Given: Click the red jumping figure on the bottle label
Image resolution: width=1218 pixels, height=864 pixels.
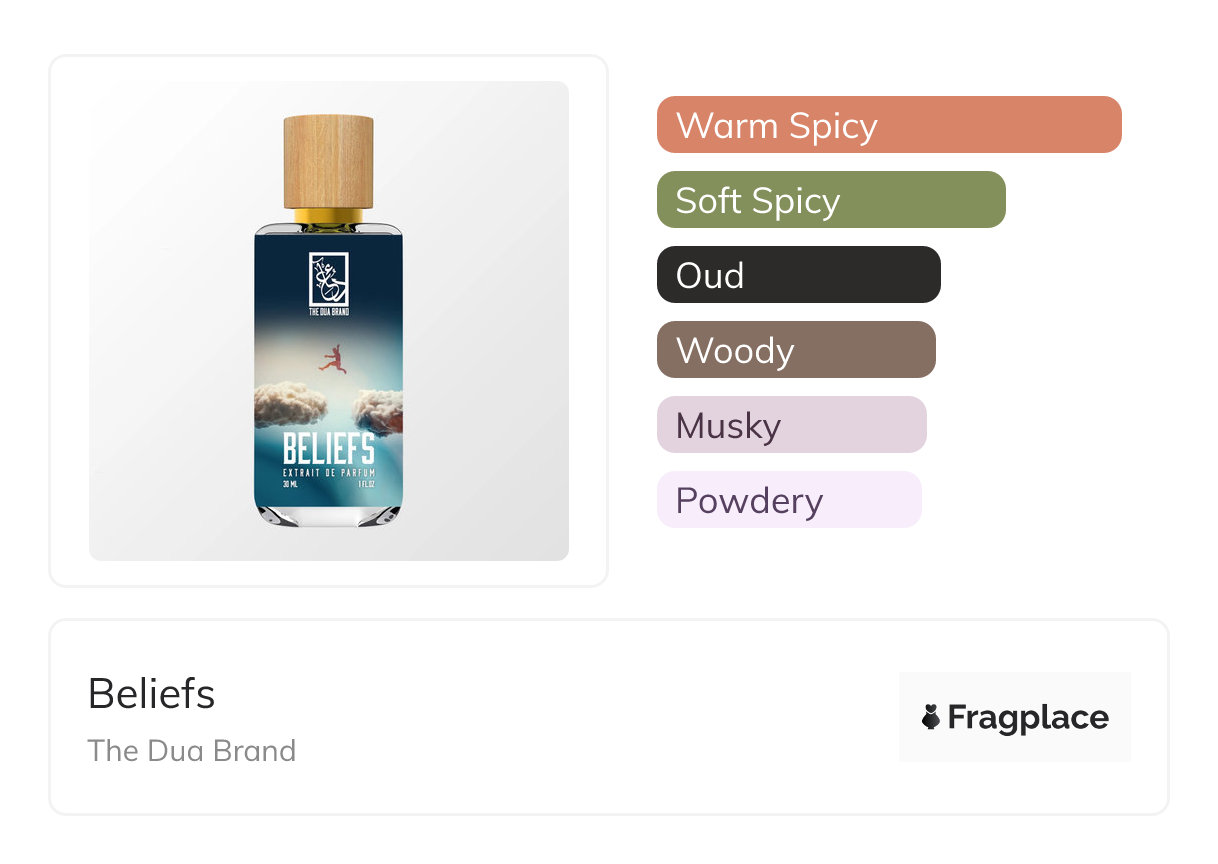Looking at the screenshot, I should pos(332,359).
